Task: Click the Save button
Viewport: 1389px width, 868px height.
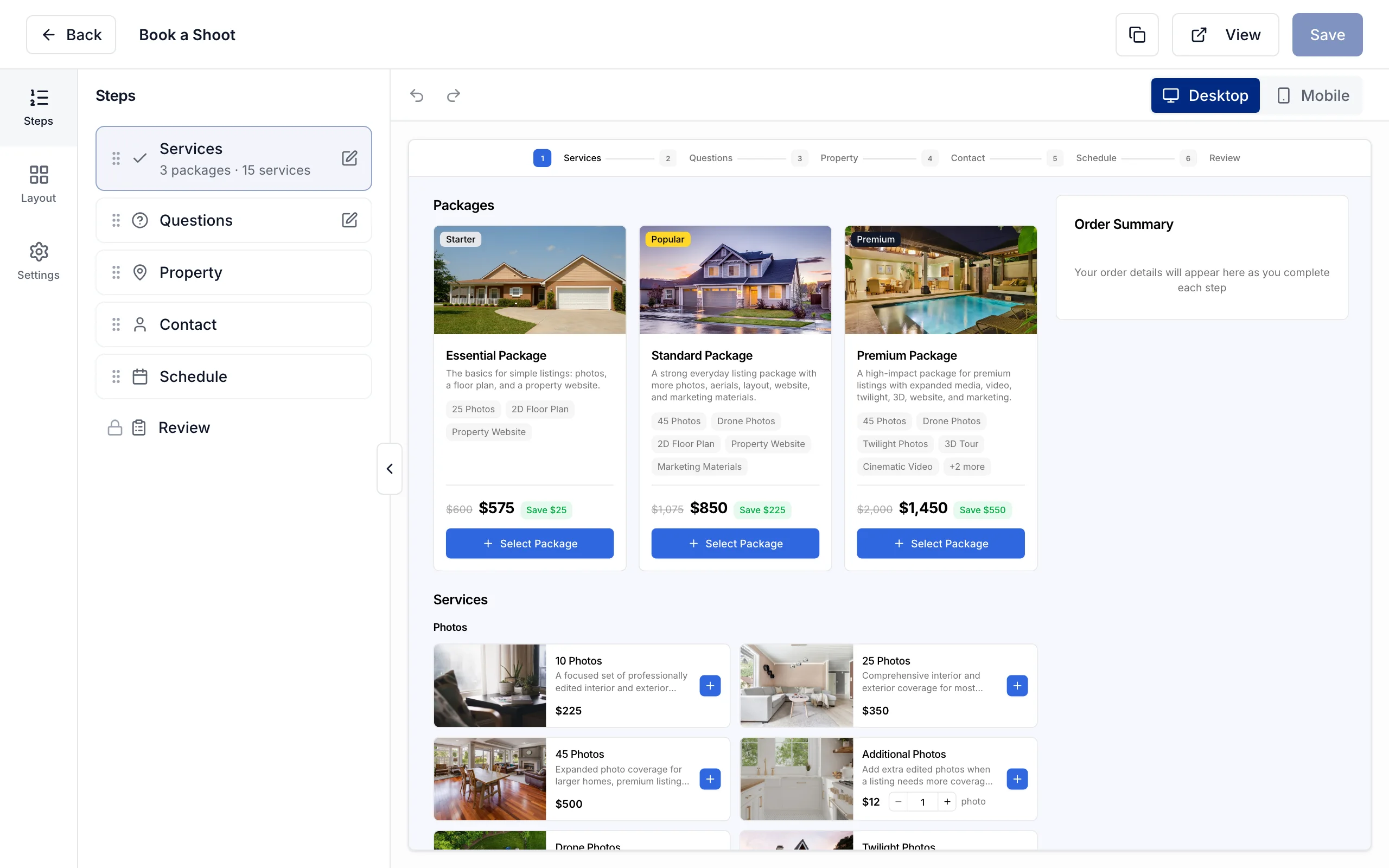Action: tap(1327, 35)
